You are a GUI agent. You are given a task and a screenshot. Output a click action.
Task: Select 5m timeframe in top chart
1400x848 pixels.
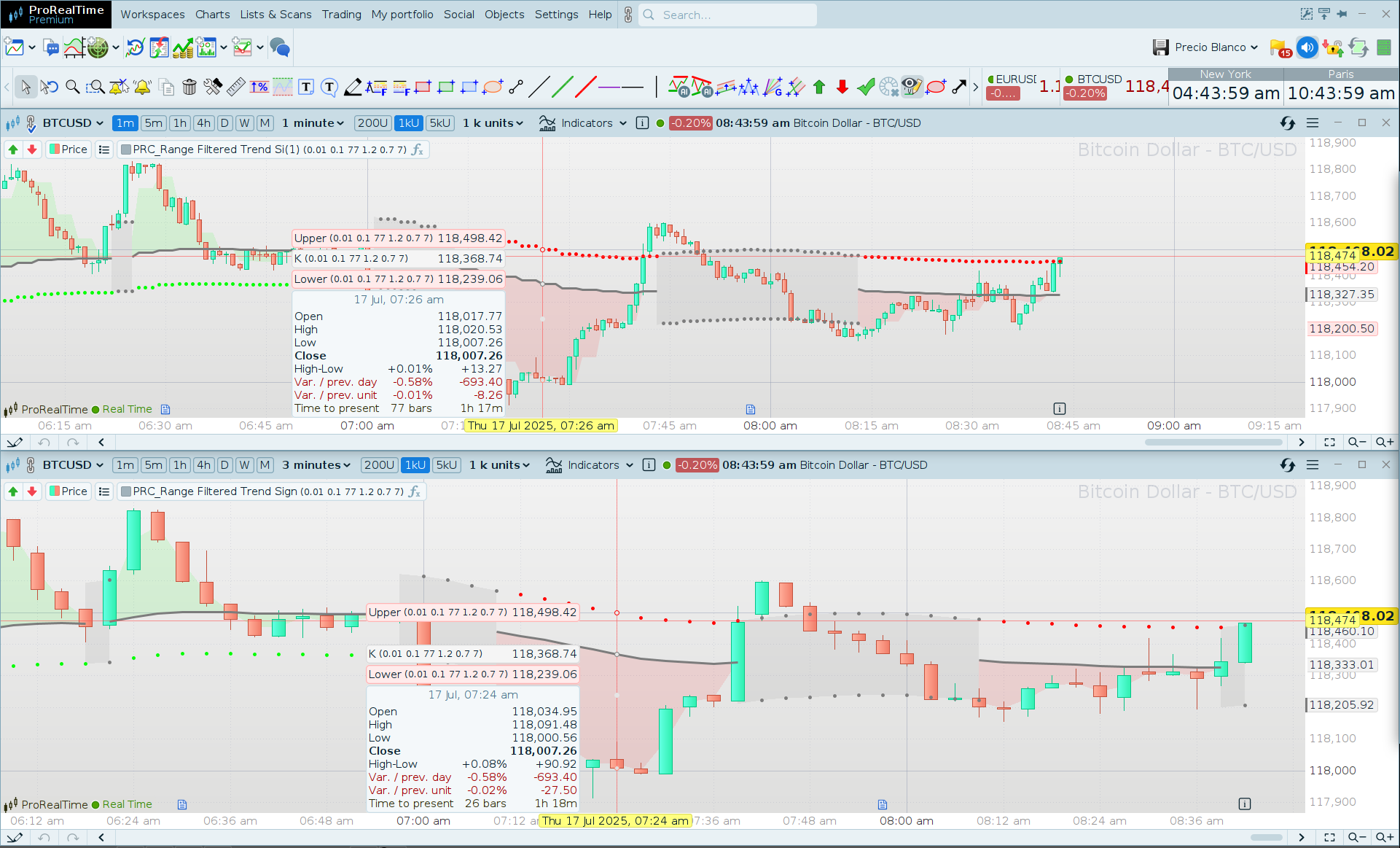coord(153,123)
